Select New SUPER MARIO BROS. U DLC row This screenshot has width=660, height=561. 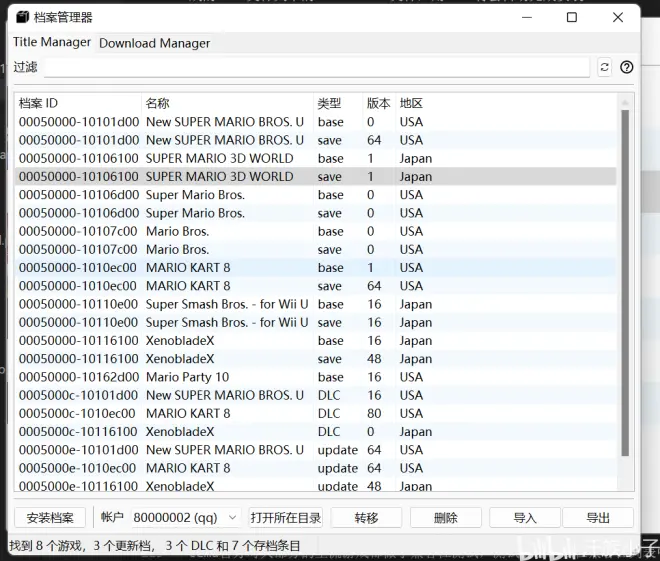point(316,395)
